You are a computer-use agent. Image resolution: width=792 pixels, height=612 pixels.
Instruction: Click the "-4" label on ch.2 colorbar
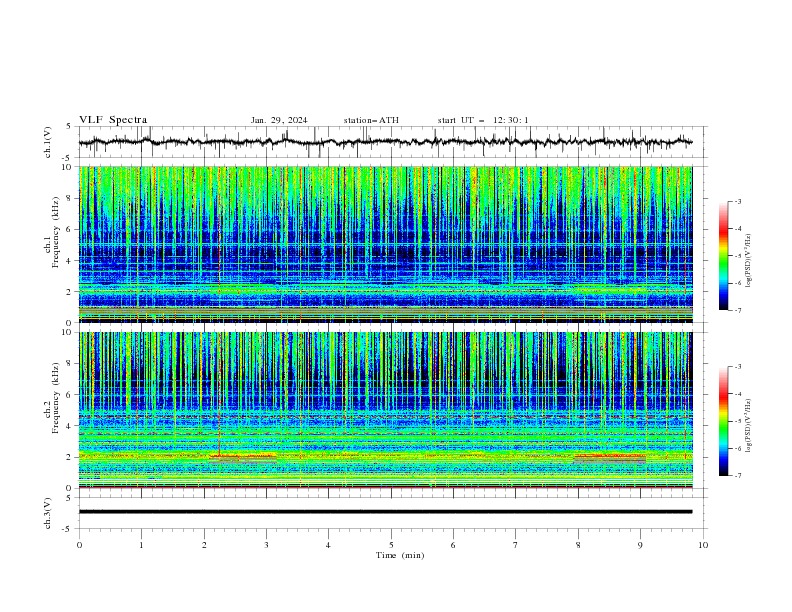coord(738,394)
